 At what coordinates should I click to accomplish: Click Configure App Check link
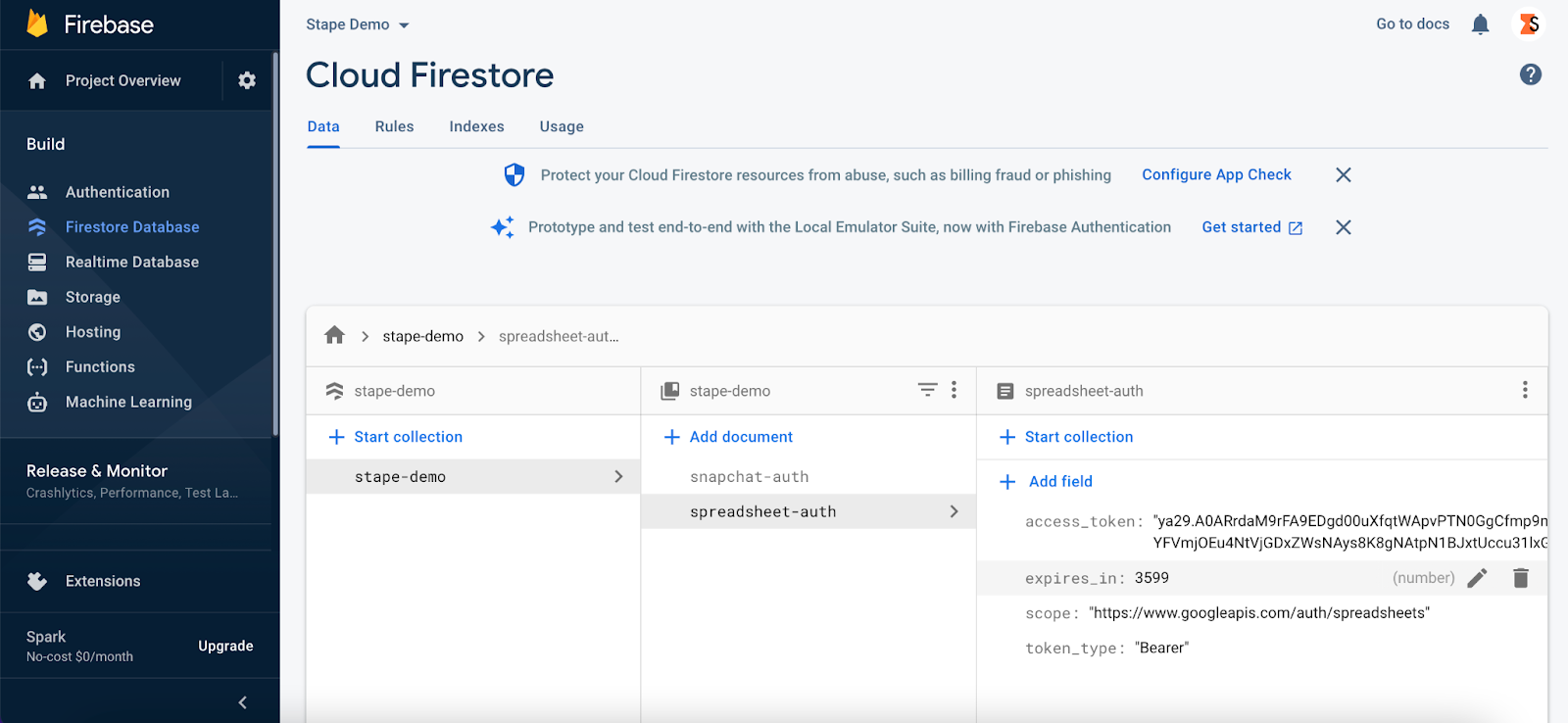tap(1216, 174)
